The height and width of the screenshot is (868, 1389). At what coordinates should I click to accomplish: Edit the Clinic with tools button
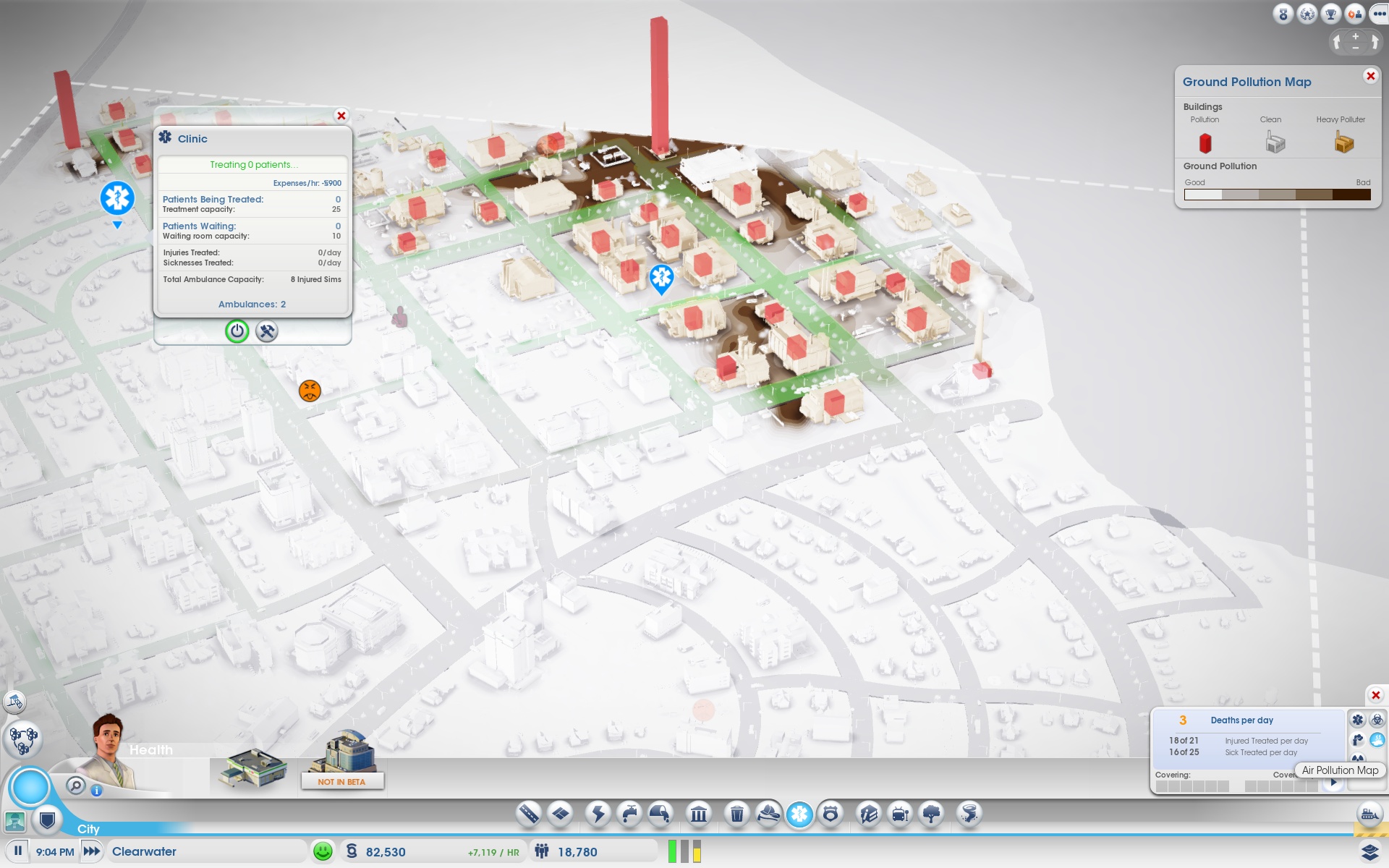(267, 331)
